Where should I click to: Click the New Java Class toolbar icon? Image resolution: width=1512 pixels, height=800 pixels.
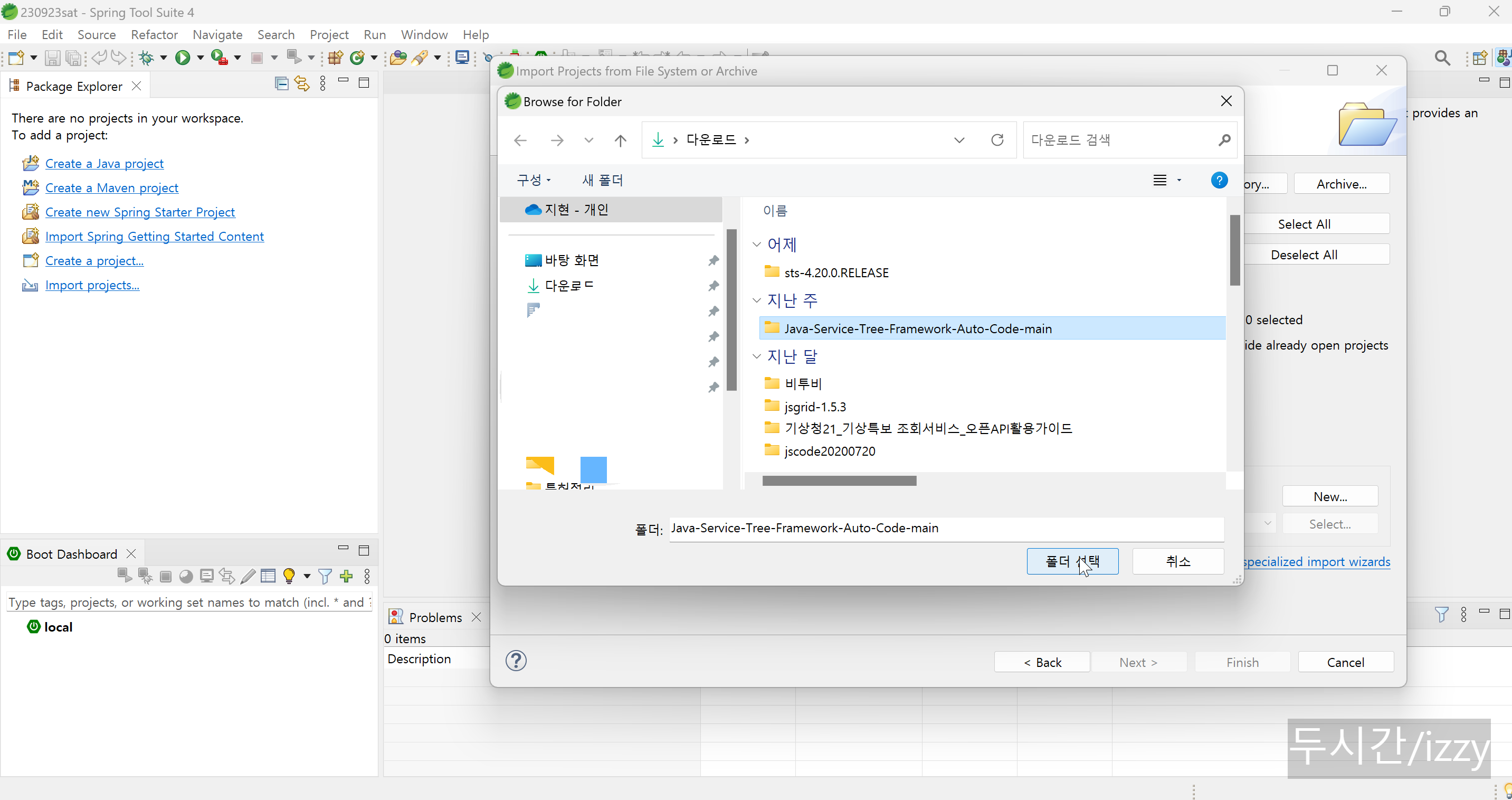pos(357,58)
